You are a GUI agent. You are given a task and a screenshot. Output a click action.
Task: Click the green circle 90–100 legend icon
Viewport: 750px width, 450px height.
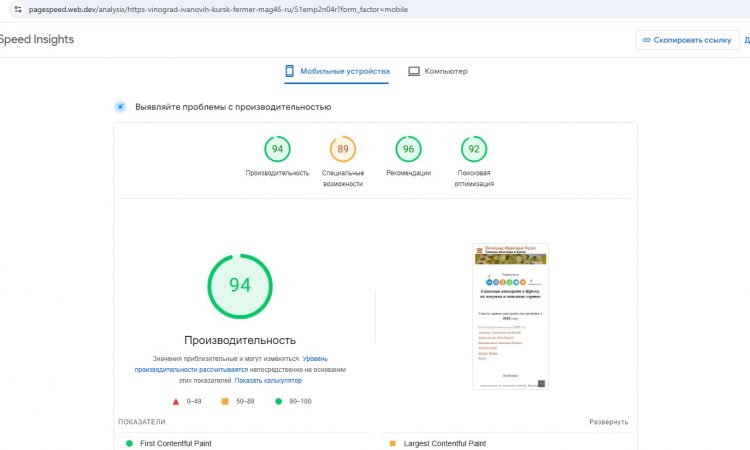pyautogui.click(x=278, y=401)
